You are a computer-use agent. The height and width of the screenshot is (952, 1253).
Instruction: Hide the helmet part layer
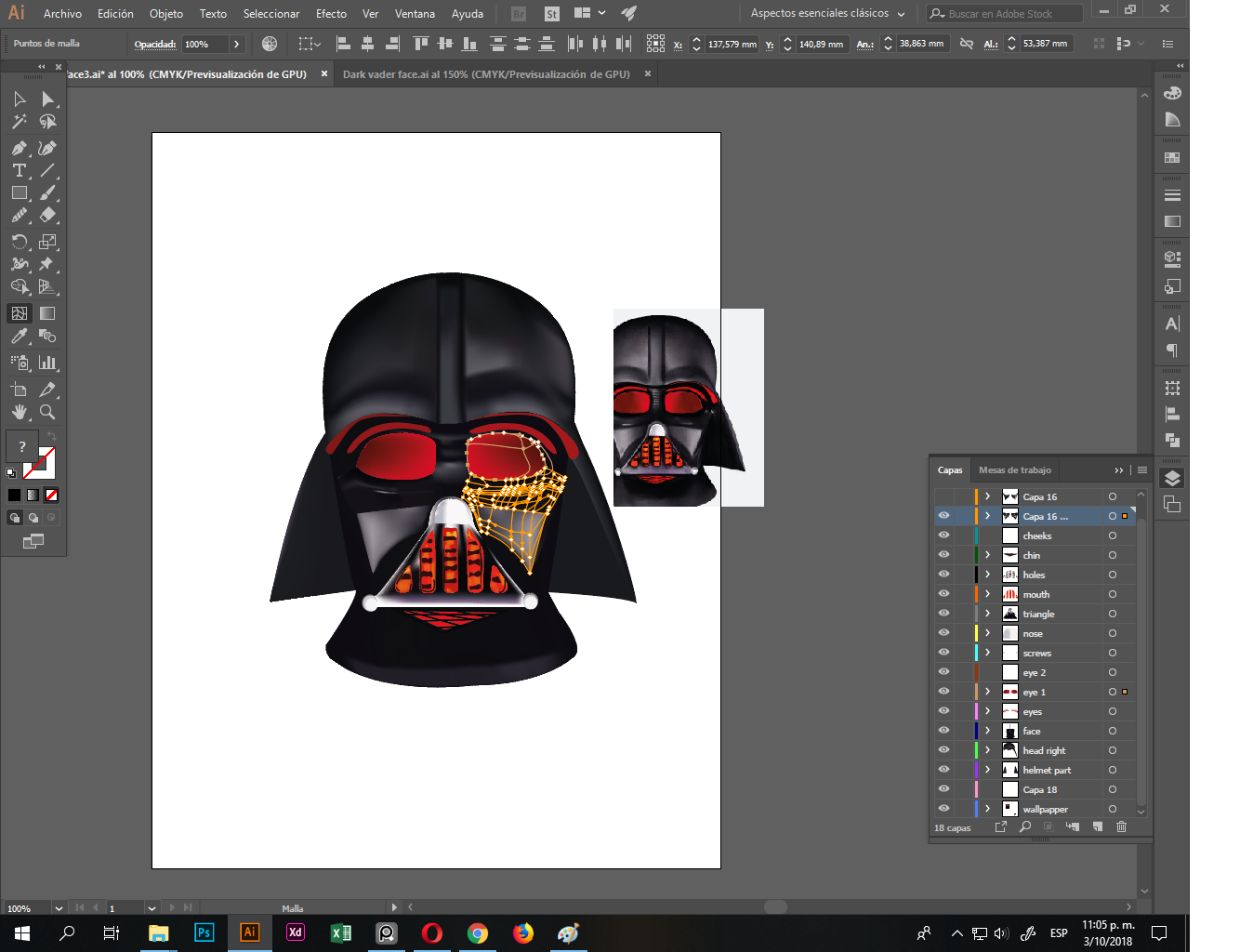[x=943, y=770]
